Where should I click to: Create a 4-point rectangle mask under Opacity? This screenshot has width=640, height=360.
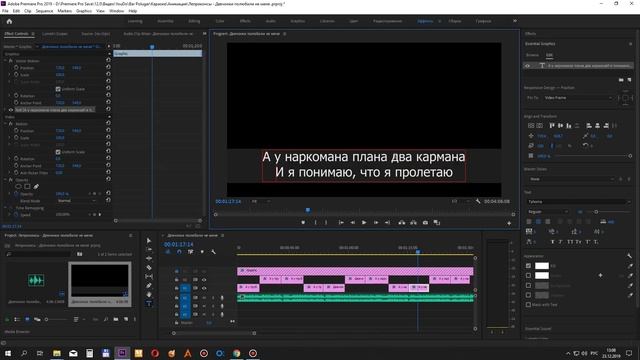[x=27, y=187]
